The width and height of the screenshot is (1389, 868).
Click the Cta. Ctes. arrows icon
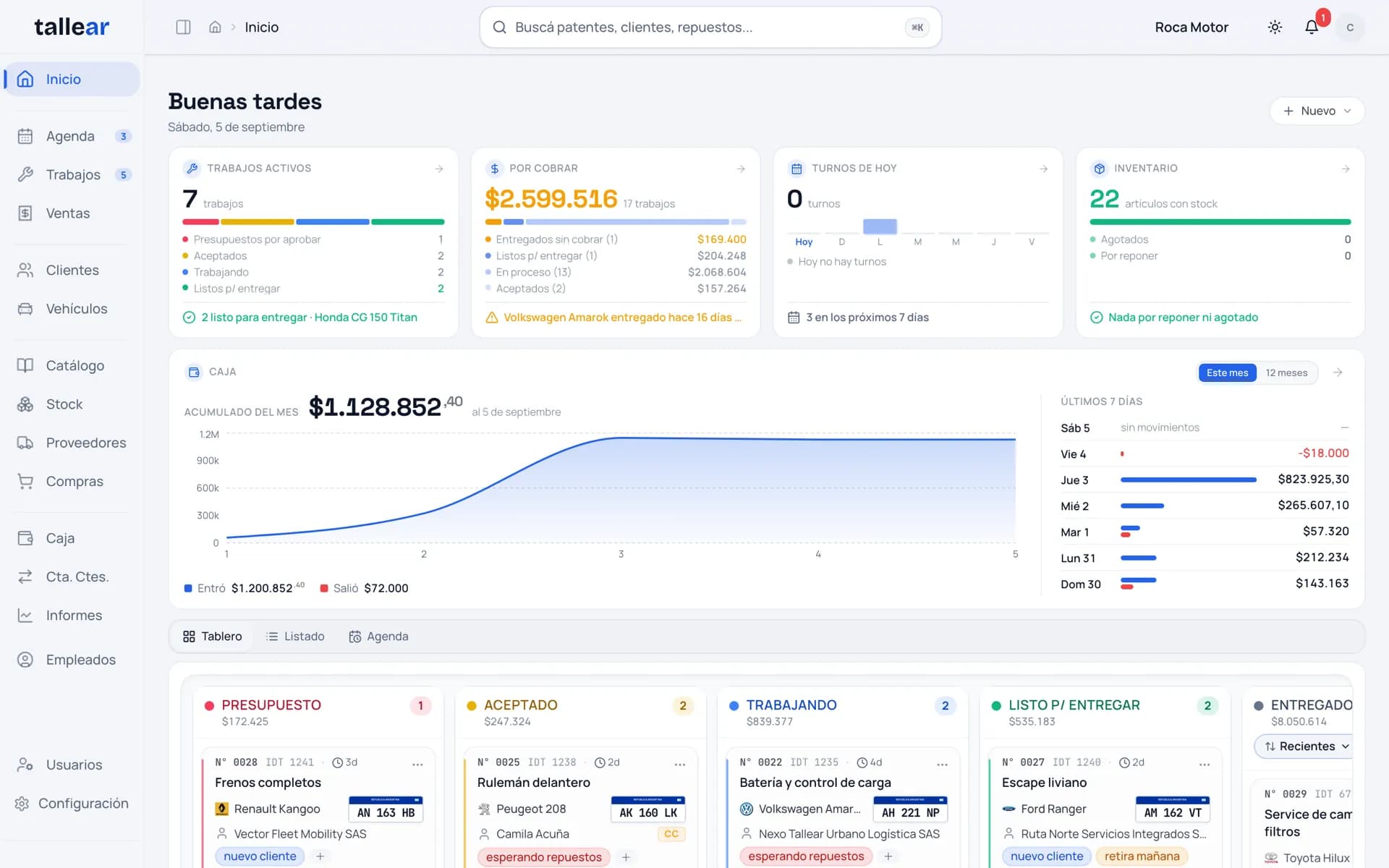tap(25, 576)
